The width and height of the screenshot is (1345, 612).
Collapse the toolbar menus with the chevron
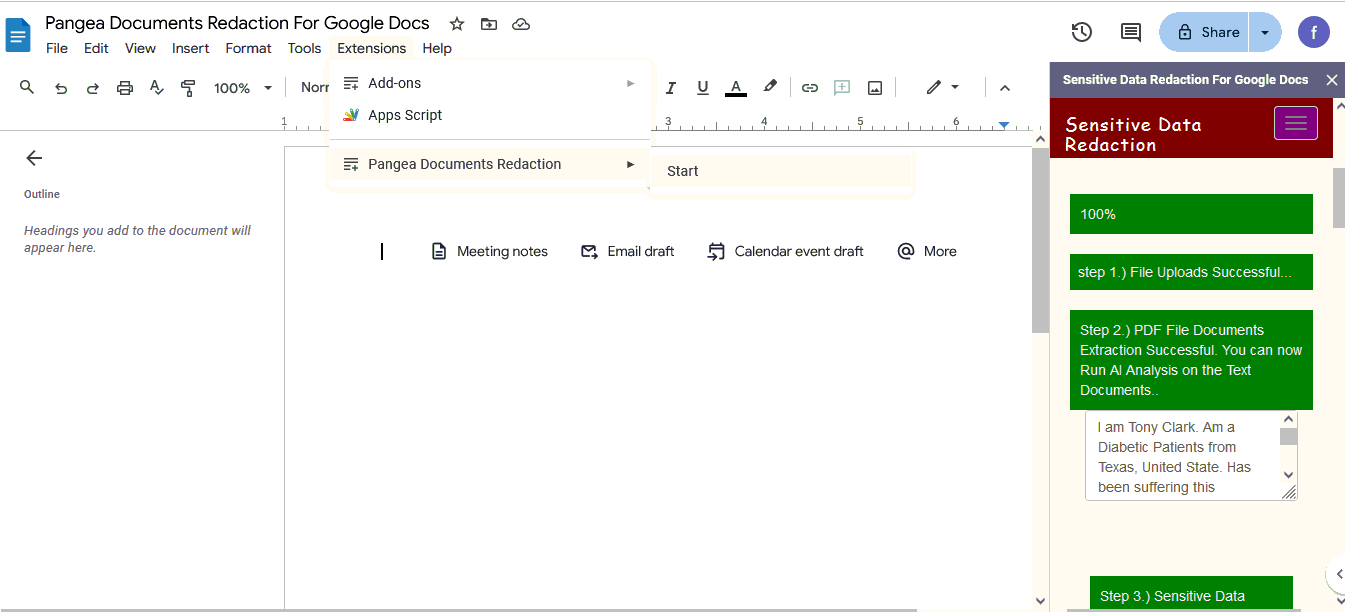pos(1005,88)
